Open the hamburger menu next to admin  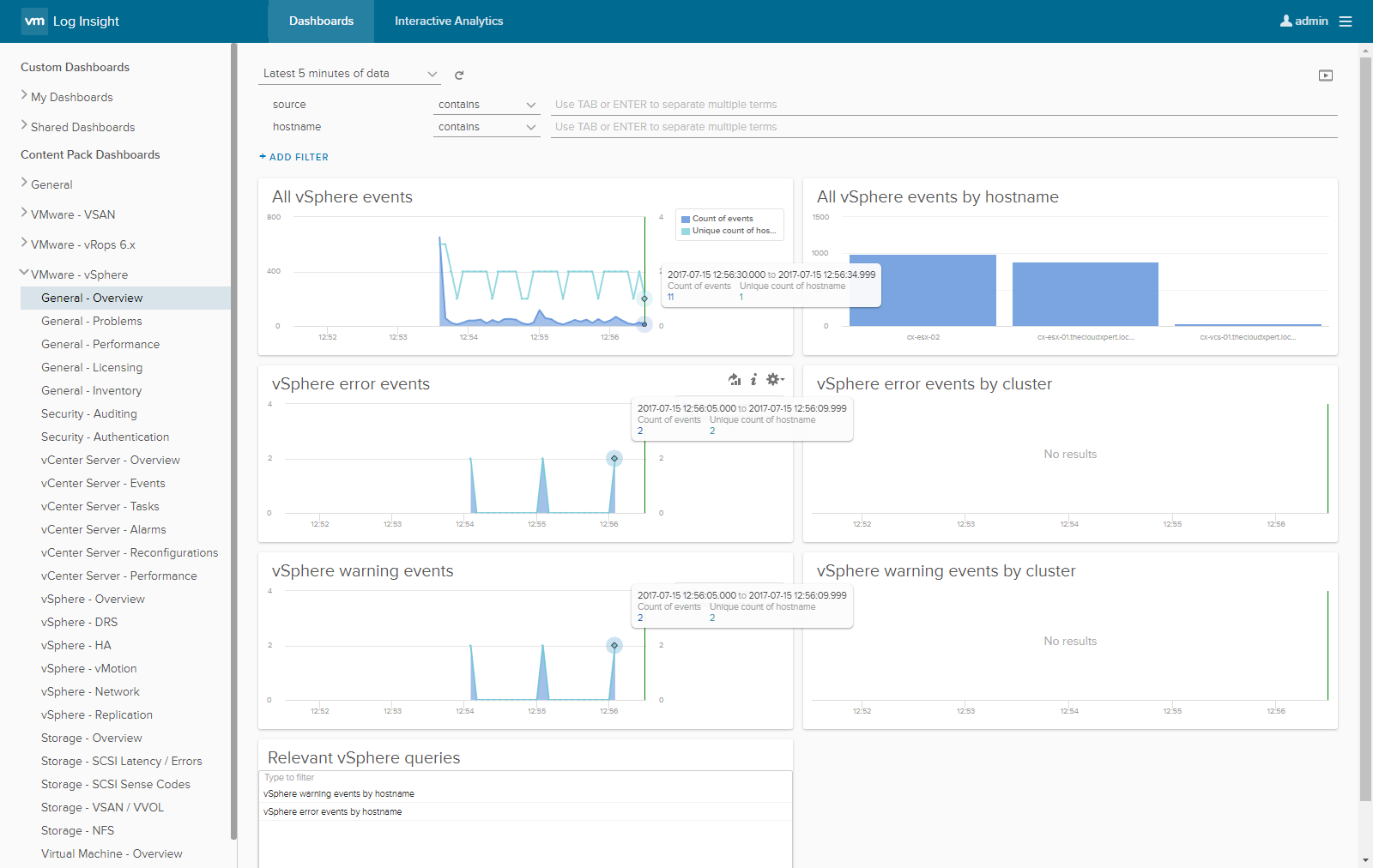1346,21
